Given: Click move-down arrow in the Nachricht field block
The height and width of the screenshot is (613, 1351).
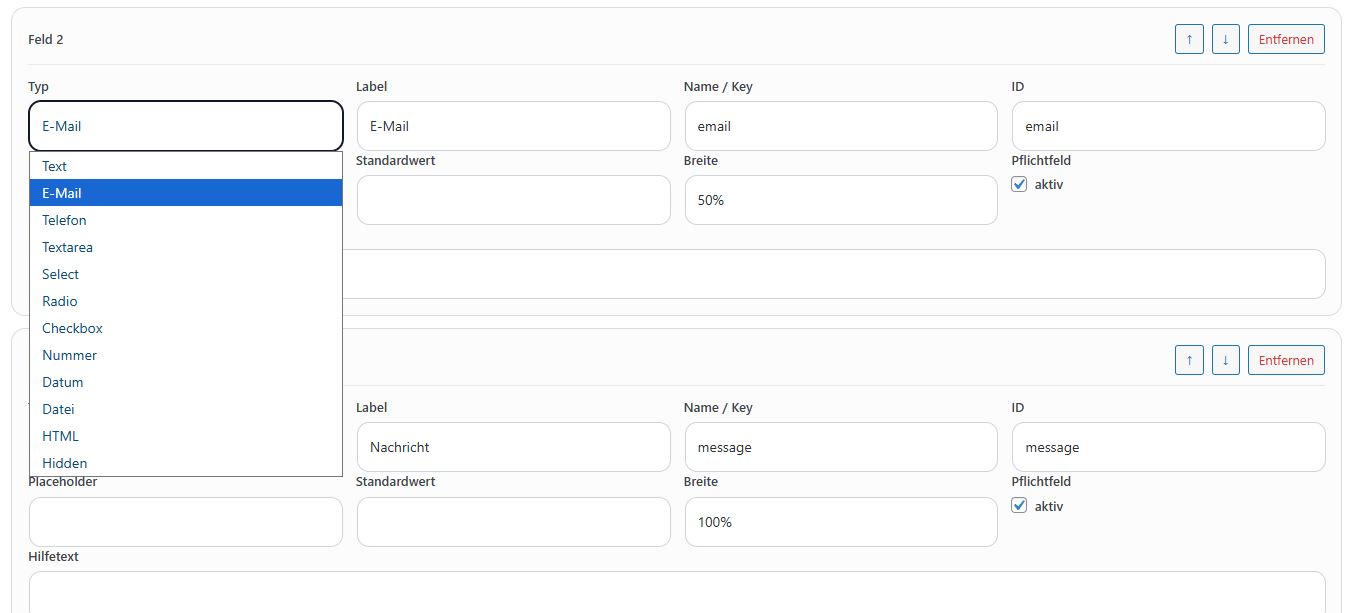Looking at the screenshot, I should [1225, 360].
